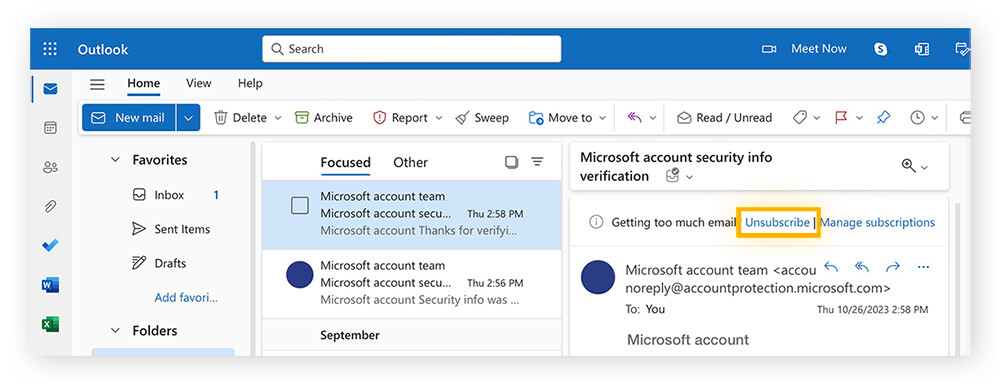Click Delete in the toolbar
This screenshot has height=384, width=1000.
[x=240, y=118]
